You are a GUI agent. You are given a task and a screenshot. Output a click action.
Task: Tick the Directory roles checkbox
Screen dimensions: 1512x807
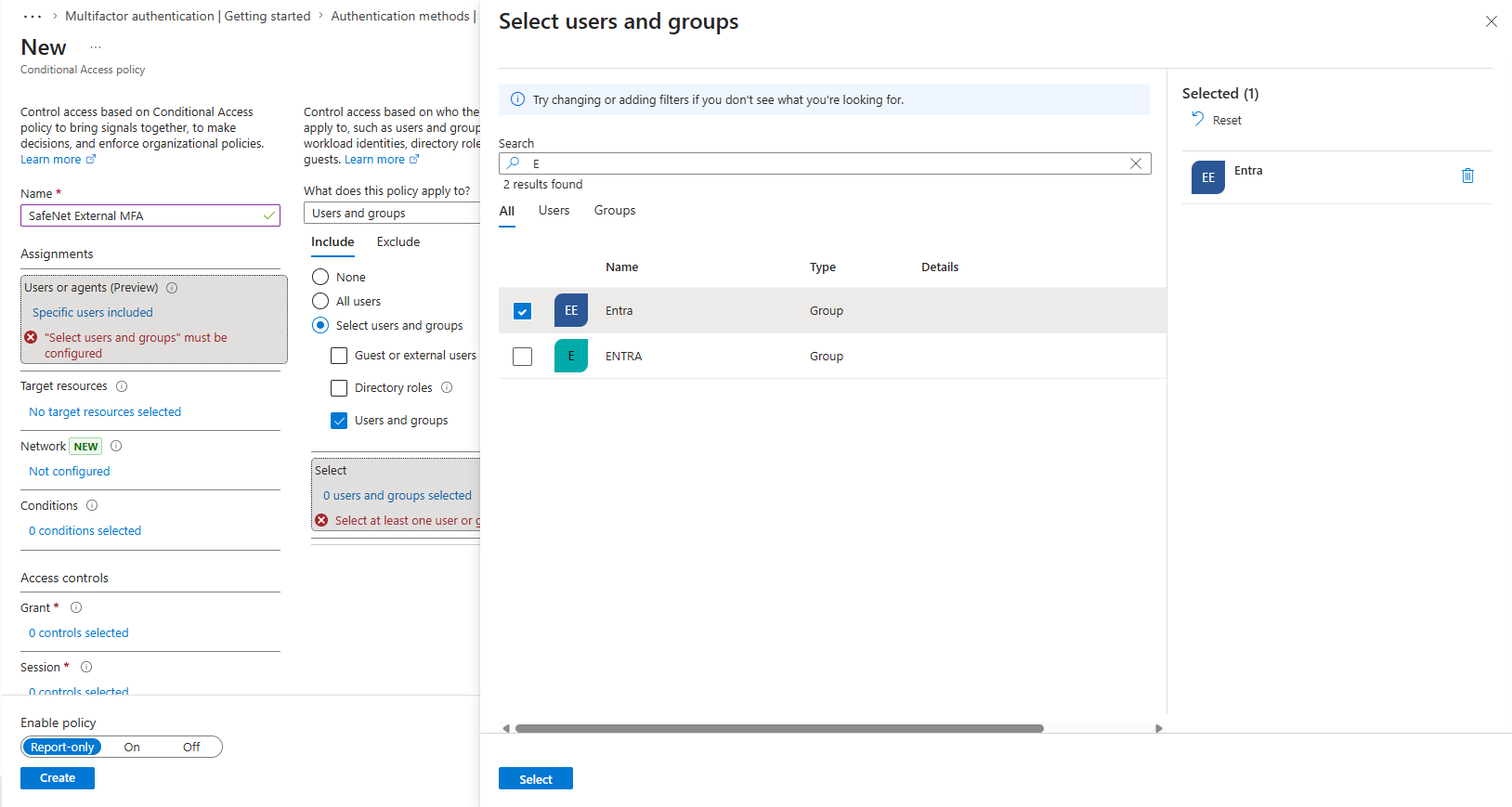(x=339, y=388)
